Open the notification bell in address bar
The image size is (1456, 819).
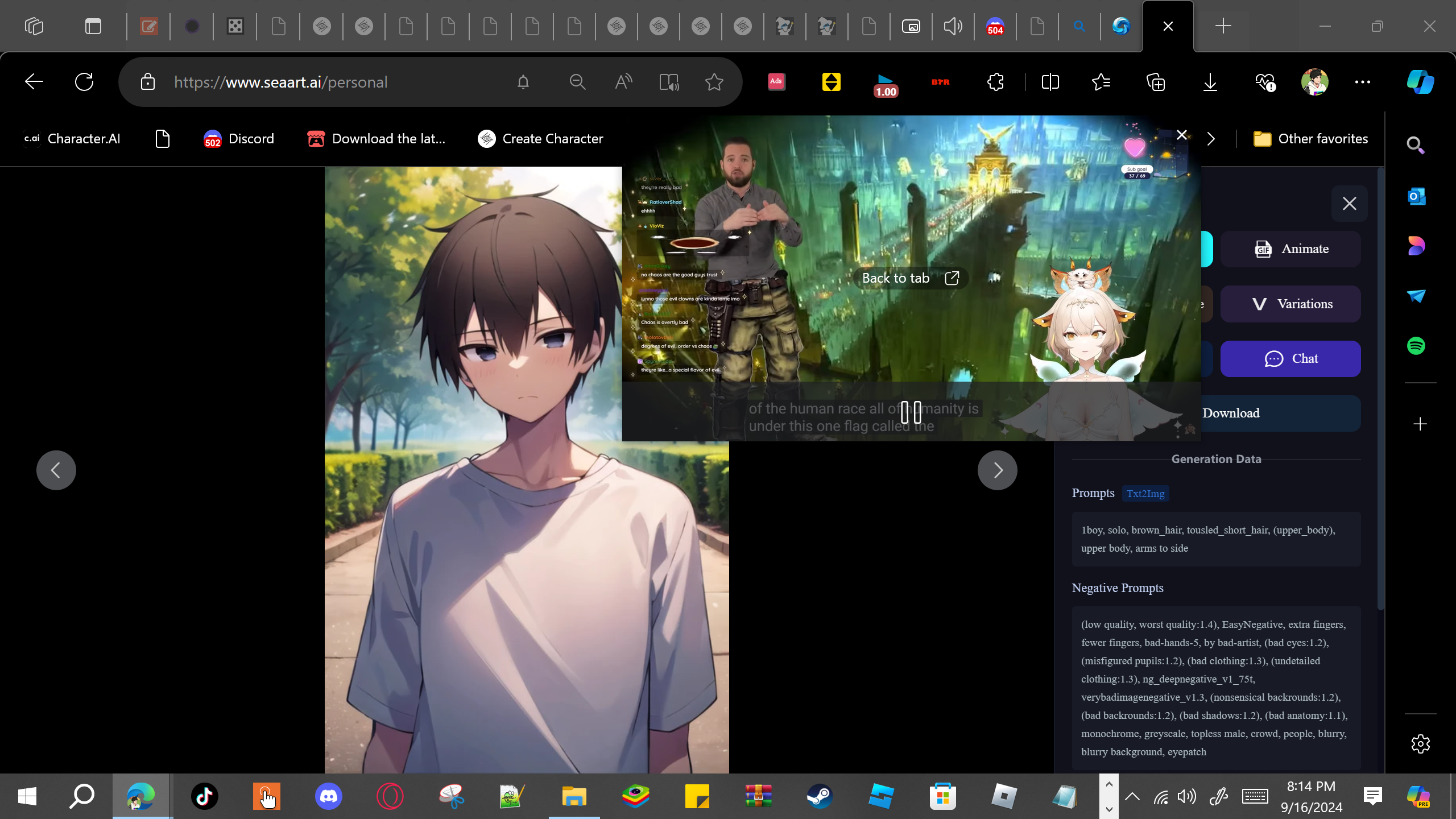523,82
